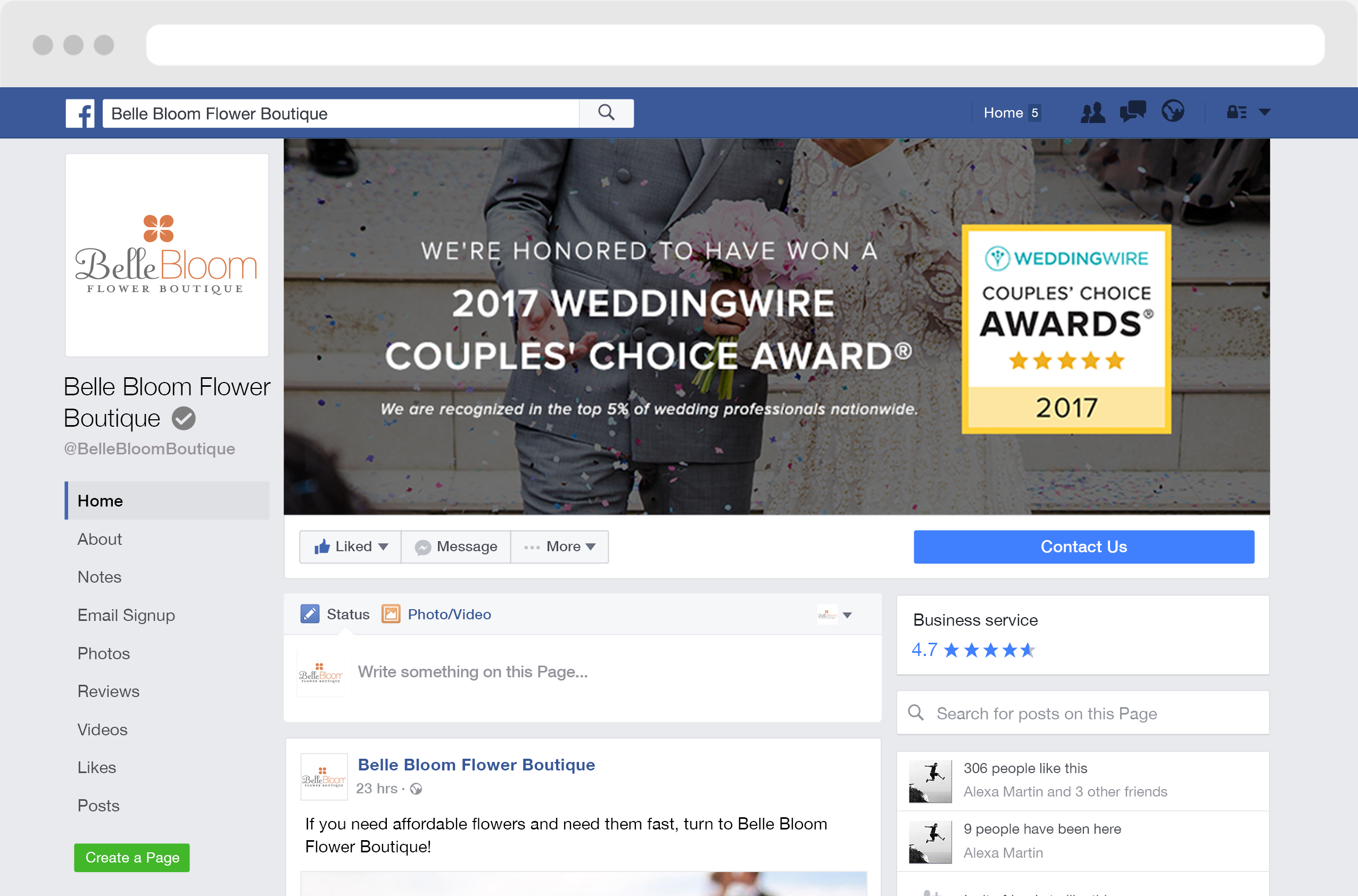Open the notifications globe icon
This screenshot has height=896, width=1358.
point(1173,111)
